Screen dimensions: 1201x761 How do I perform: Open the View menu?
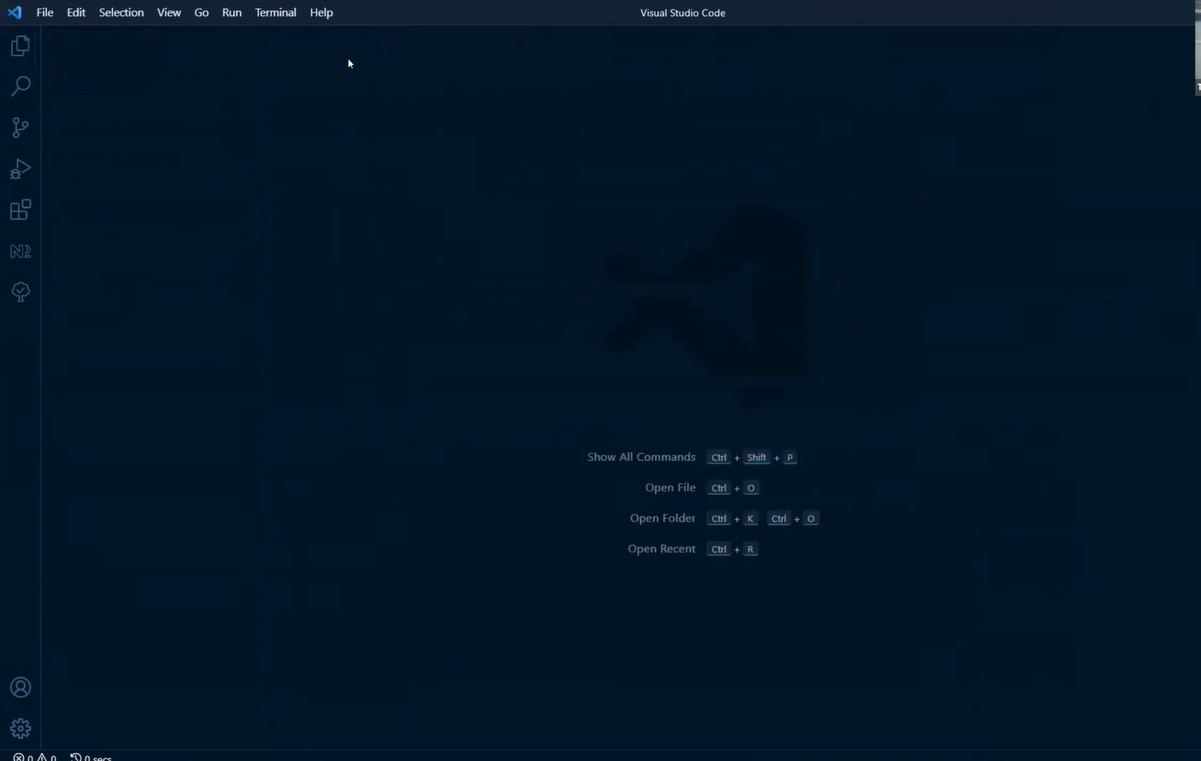point(169,13)
